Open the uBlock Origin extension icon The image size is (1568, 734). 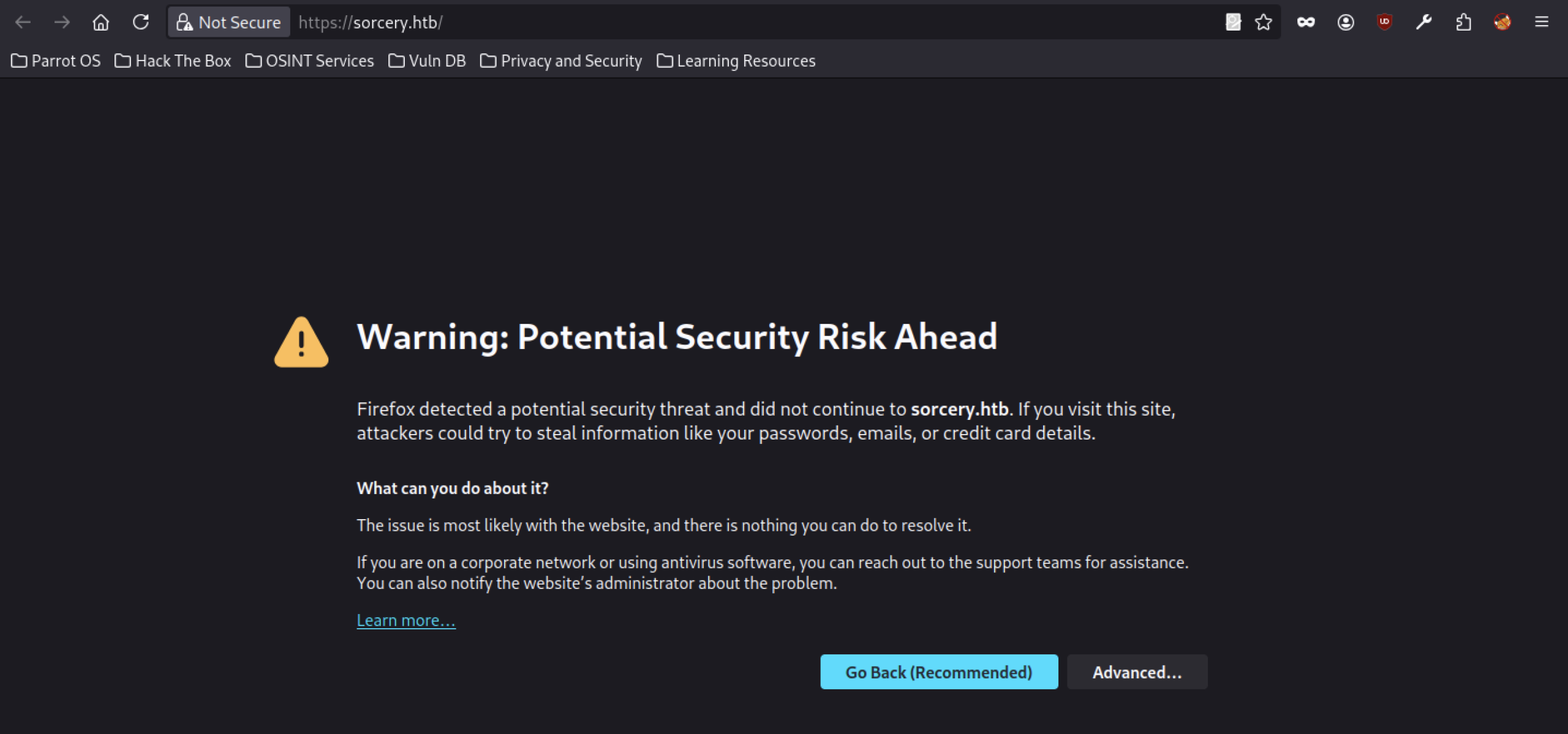(1384, 23)
